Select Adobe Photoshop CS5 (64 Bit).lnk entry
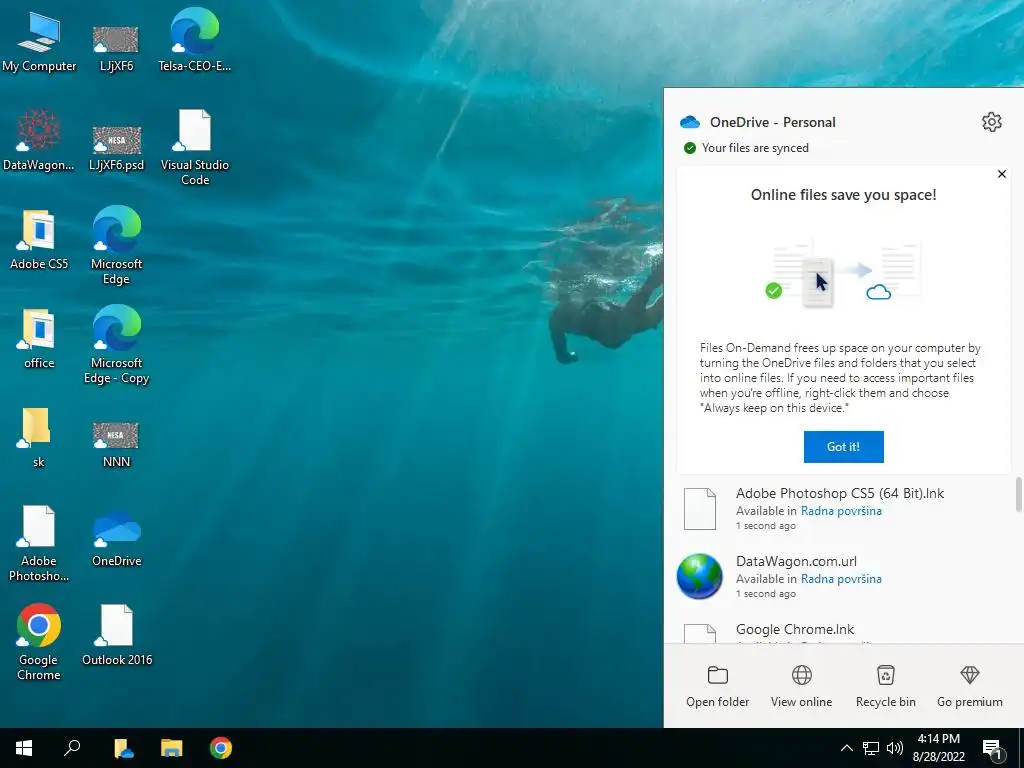 point(839,509)
